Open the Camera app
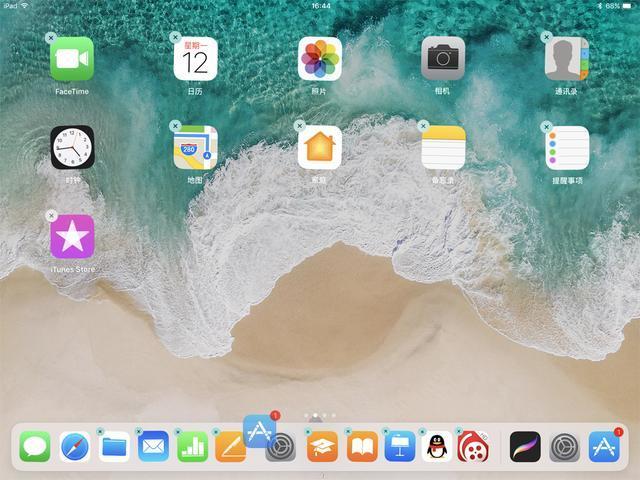The image size is (640, 480). 443,59
